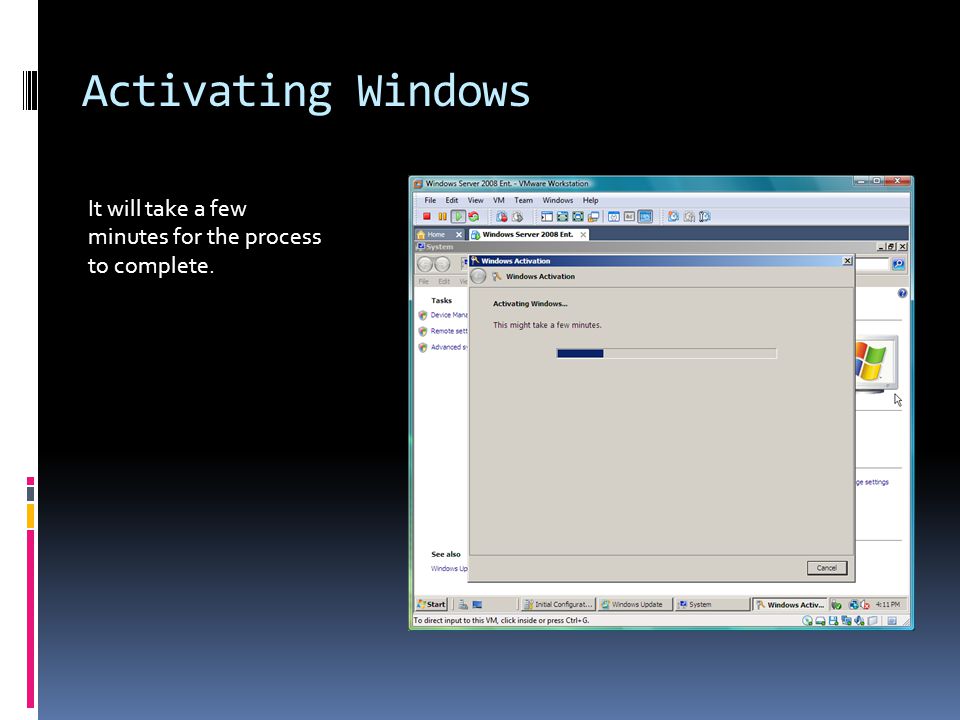Click the Capture Screen toolbar icon
This screenshot has height=720, width=960.
(x=673, y=216)
